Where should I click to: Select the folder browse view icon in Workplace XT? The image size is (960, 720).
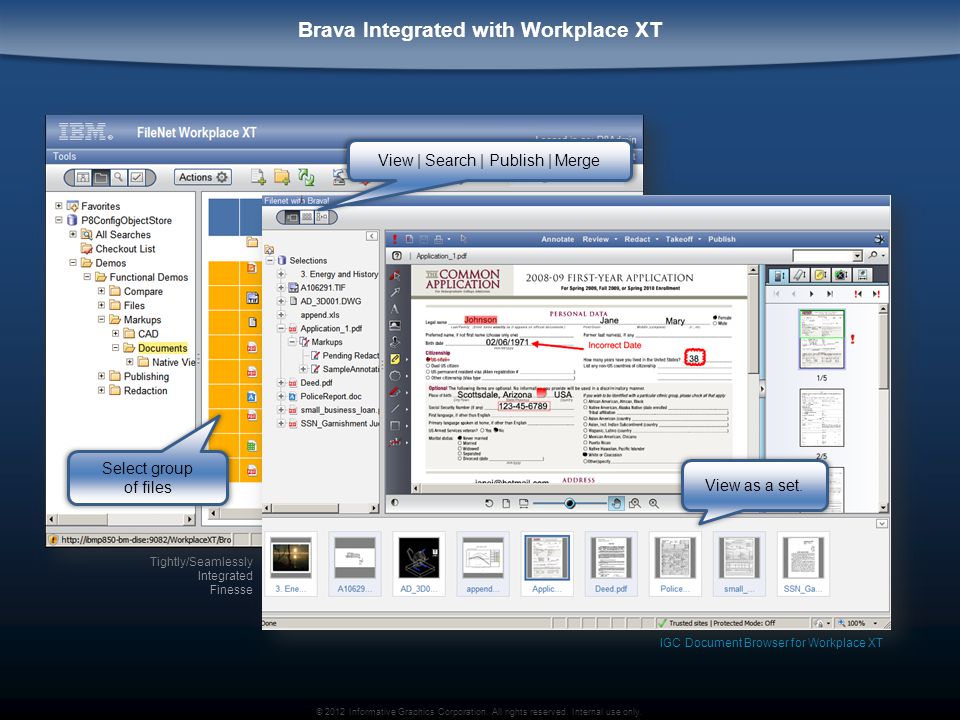click(x=100, y=178)
